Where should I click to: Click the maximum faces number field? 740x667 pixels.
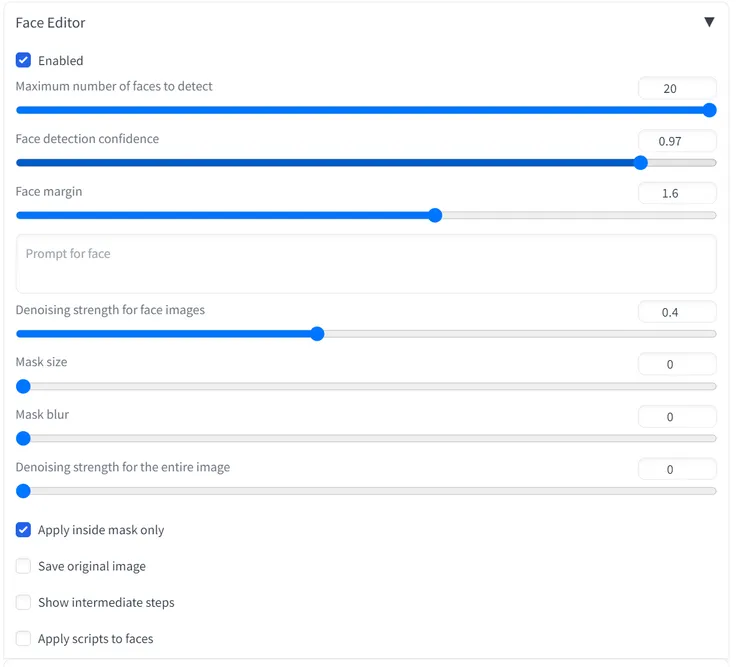pos(677,88)
